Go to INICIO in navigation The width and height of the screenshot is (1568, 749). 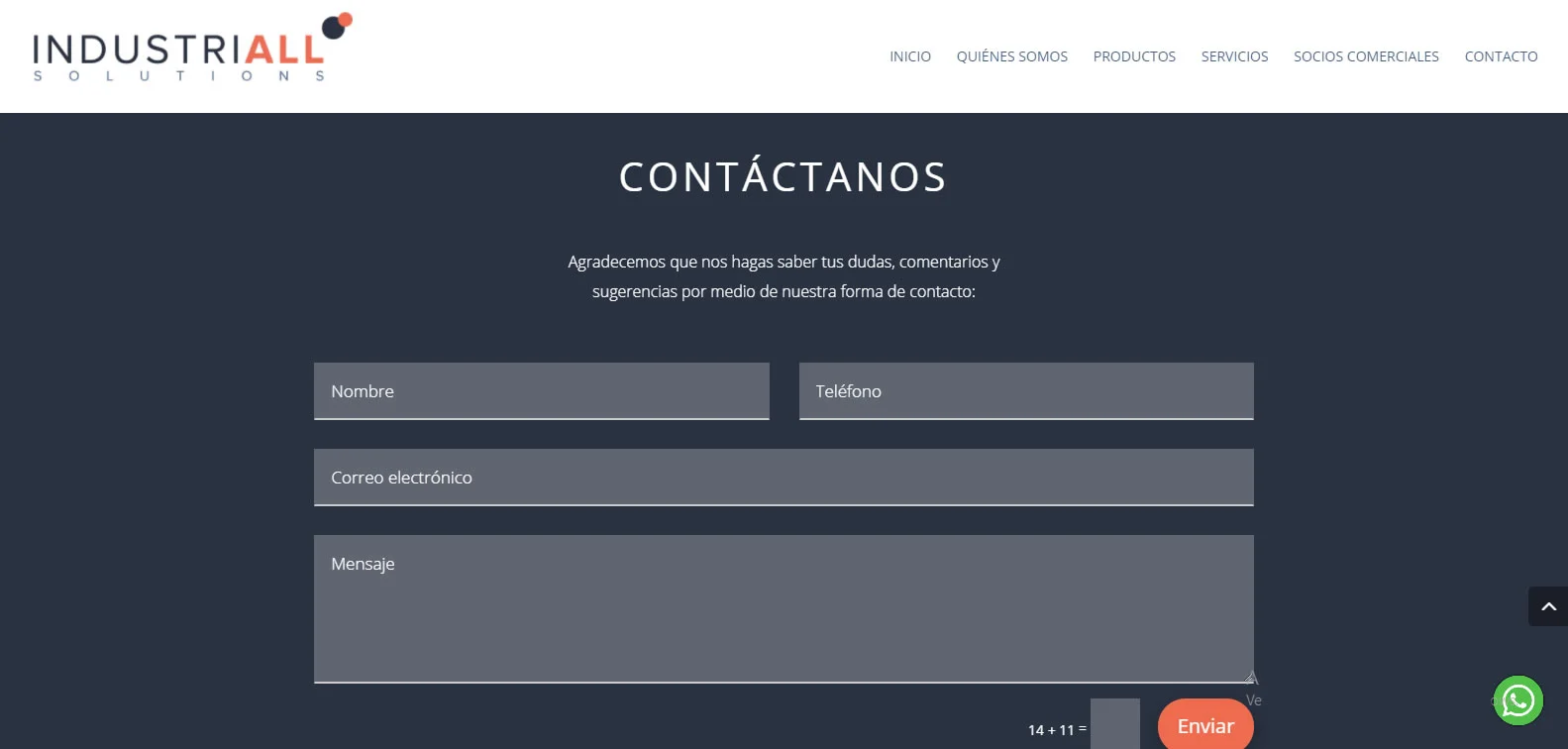pyautogui.click(x=909, y=56)
